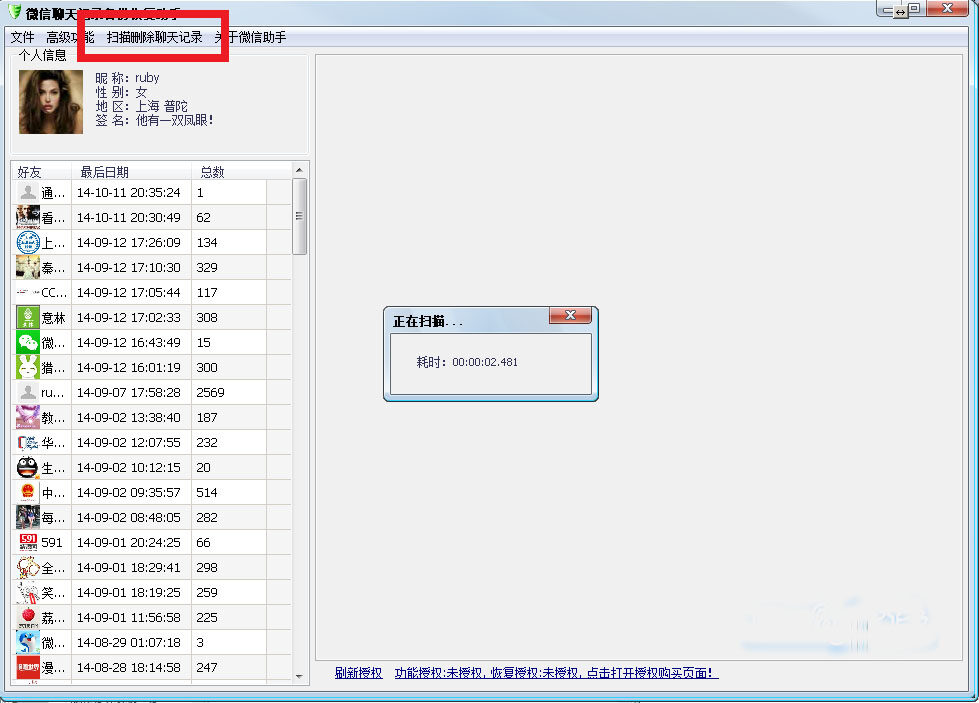This screenshot has height=703, width=979.
Task: Click date 14-09-01 18:19:25
Action: coord(129,592)
